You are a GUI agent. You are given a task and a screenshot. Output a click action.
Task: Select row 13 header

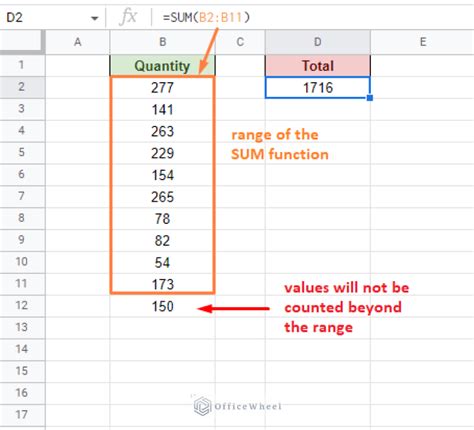[x=22, y=327]
